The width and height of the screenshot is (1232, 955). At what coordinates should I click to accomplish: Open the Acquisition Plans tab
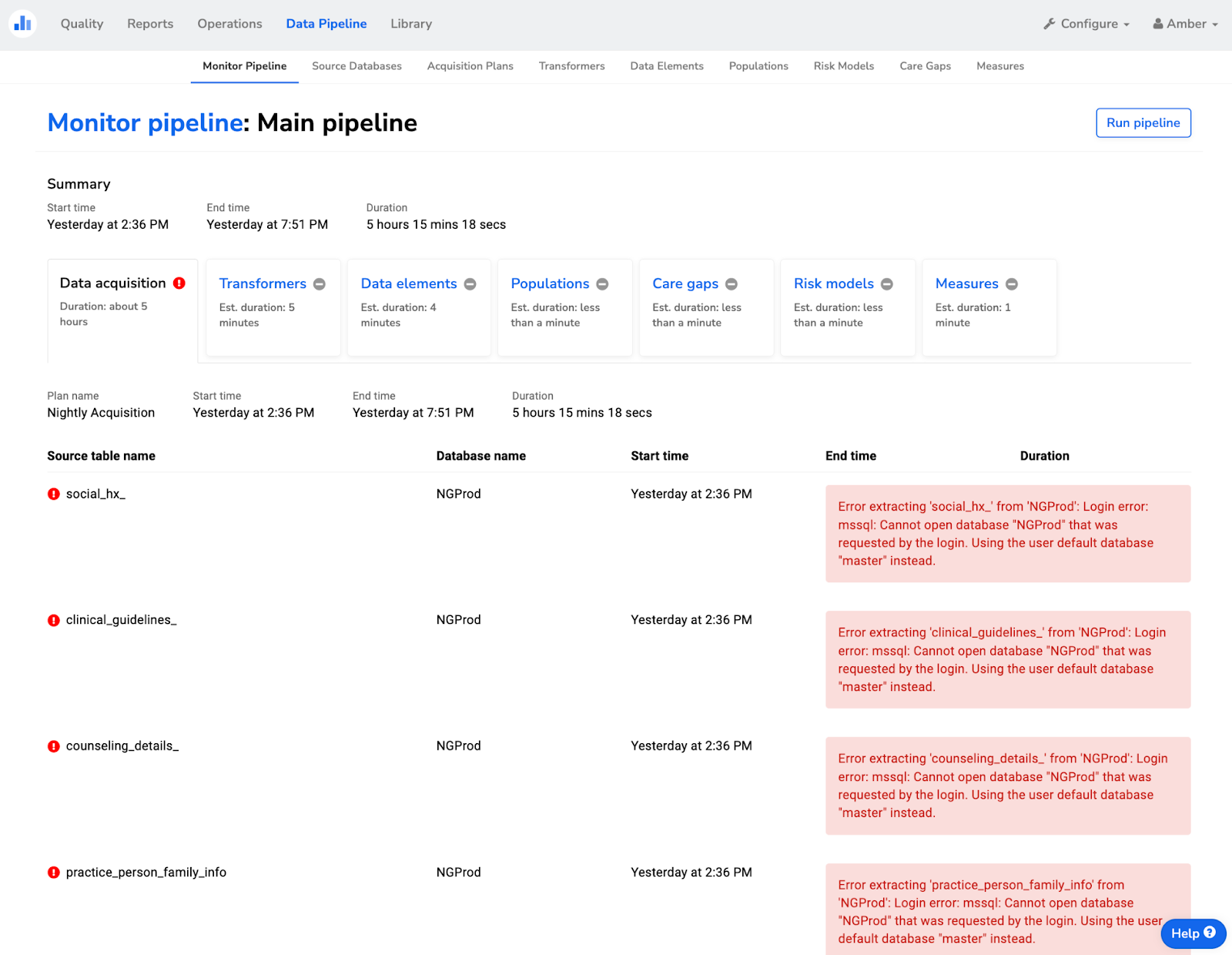tap(470, 66)
